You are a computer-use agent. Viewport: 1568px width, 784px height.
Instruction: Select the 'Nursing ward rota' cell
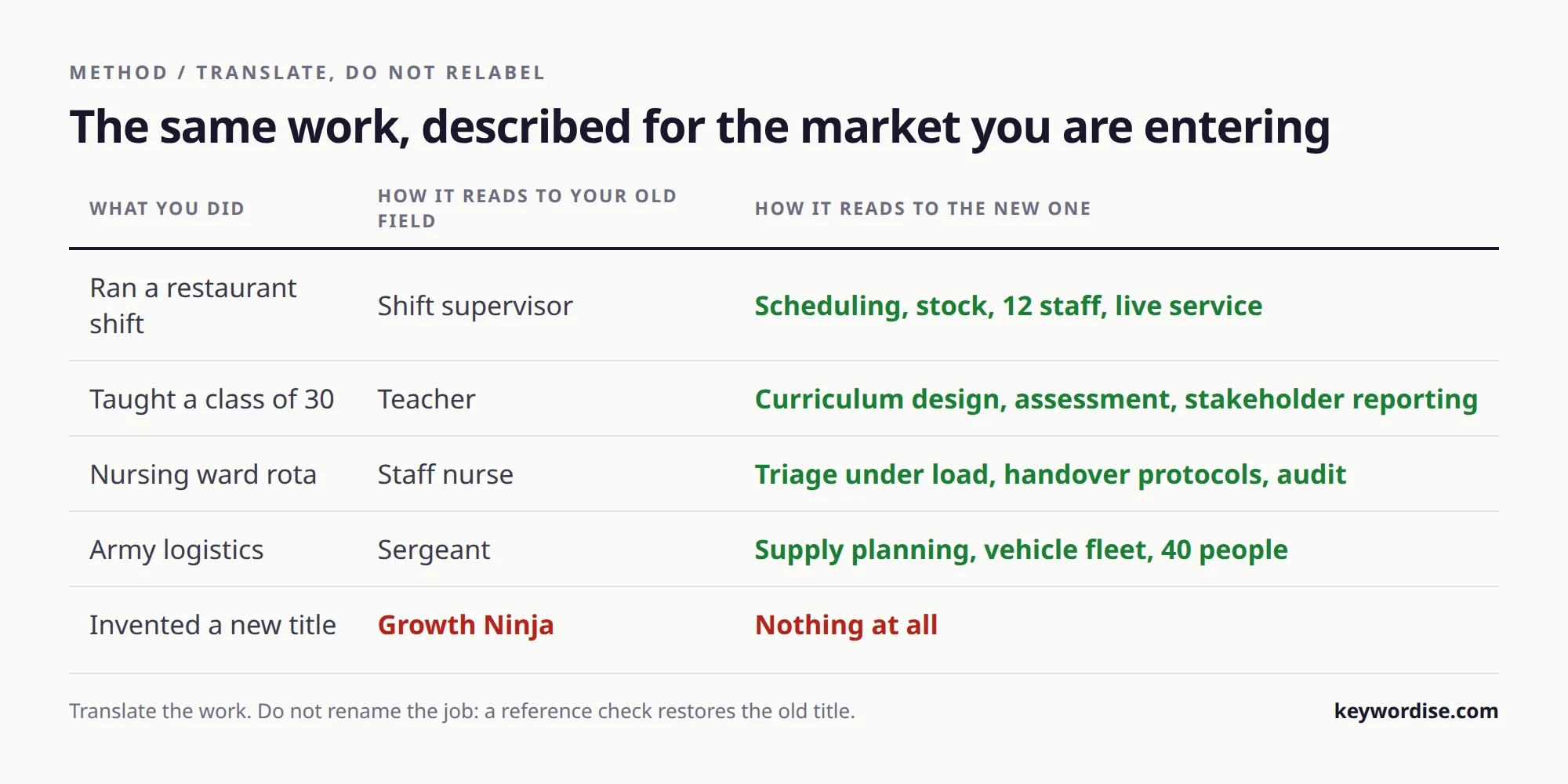click(203, 474)
